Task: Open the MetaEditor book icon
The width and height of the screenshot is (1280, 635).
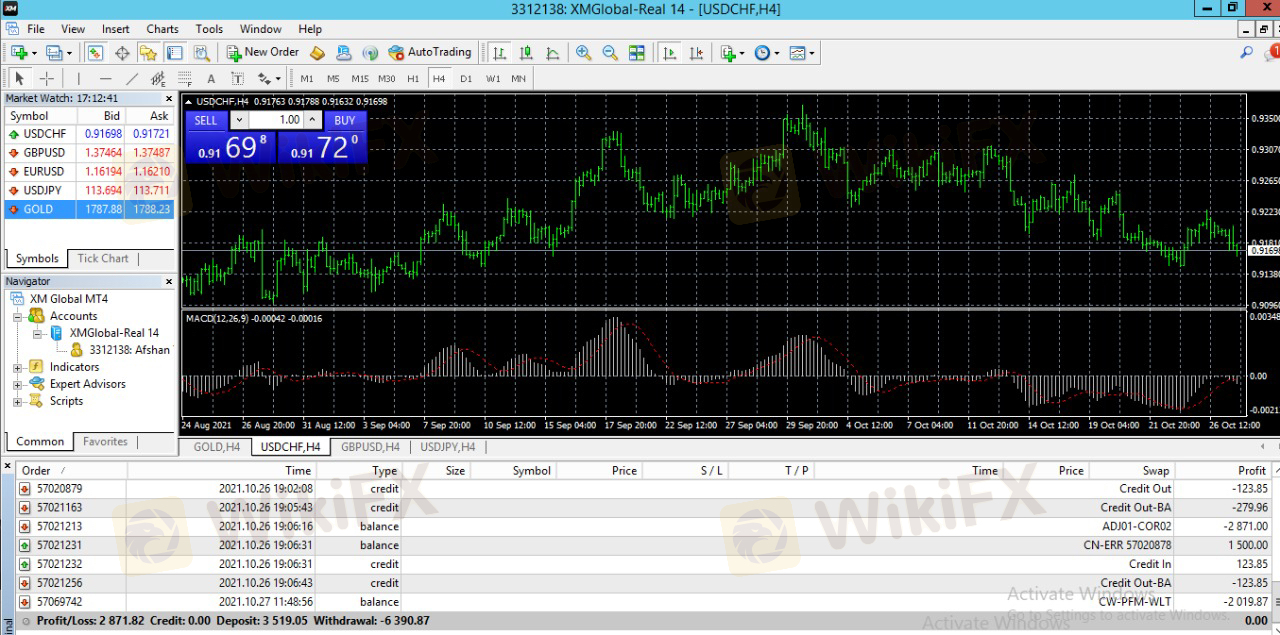Action: coord(317,52)
